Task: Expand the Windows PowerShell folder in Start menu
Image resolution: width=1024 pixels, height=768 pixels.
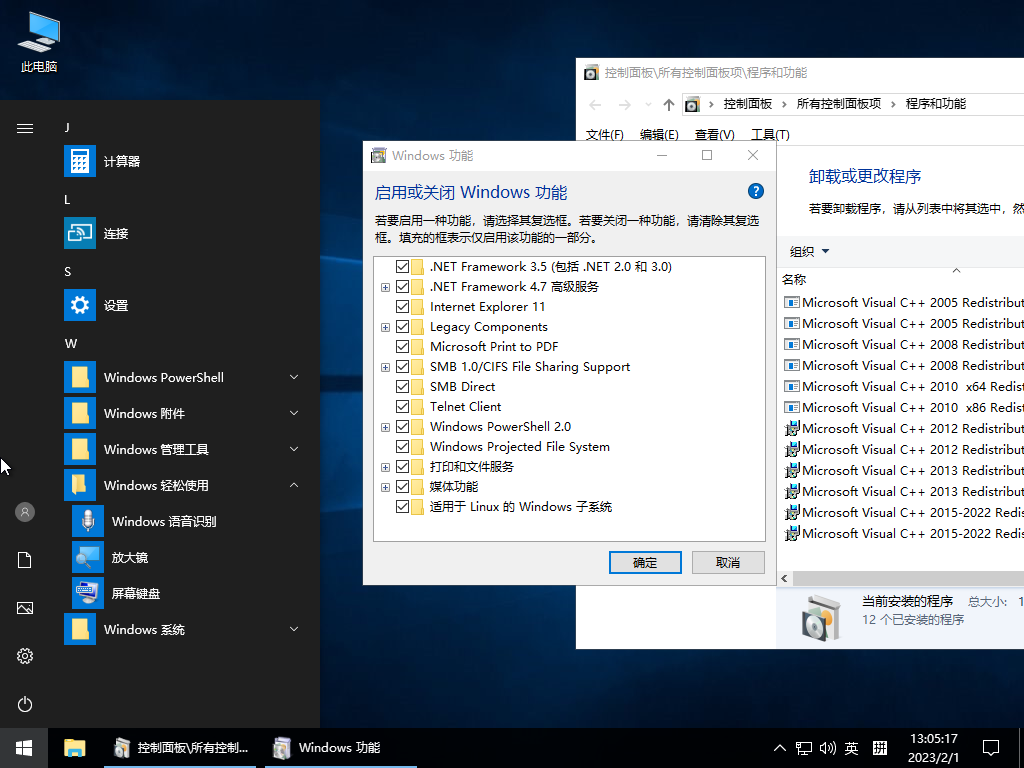Action: pyautogui.click(x=294, y=377)
